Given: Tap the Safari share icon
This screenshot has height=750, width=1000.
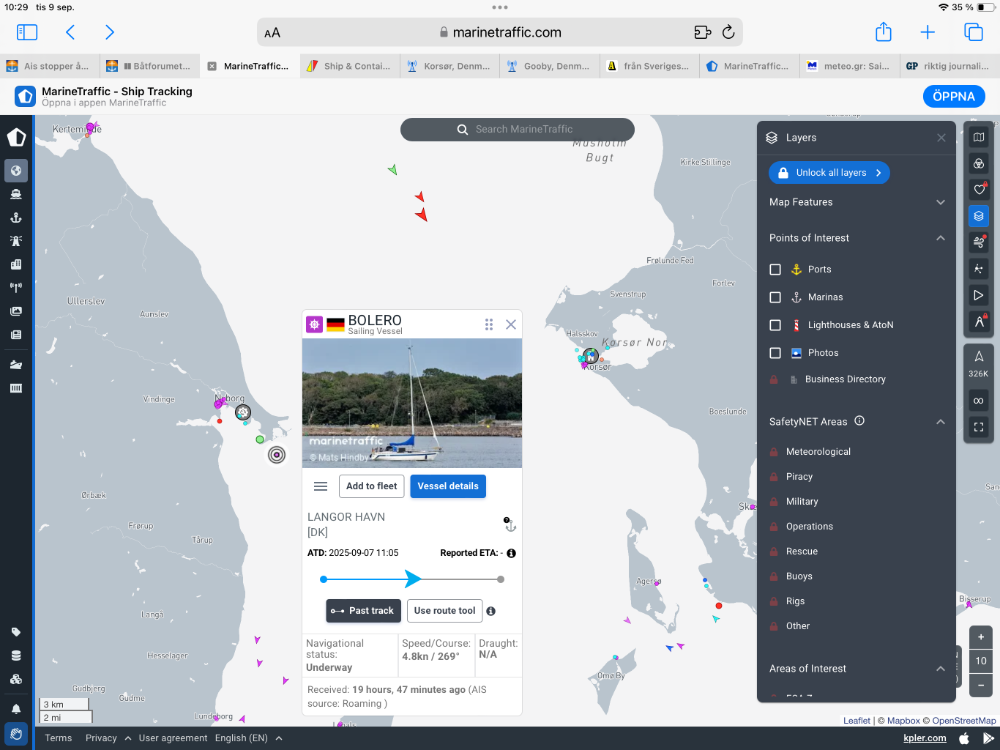Looking at the screenshot, I should [883, 32].
